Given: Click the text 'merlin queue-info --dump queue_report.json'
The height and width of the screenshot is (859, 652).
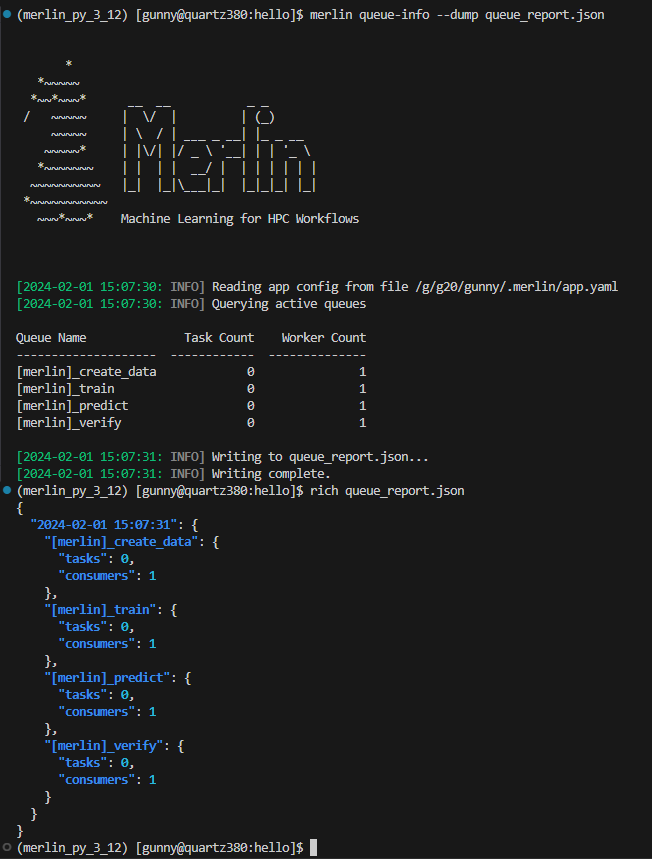Looking at the screenshot, I should pos(457,15).
